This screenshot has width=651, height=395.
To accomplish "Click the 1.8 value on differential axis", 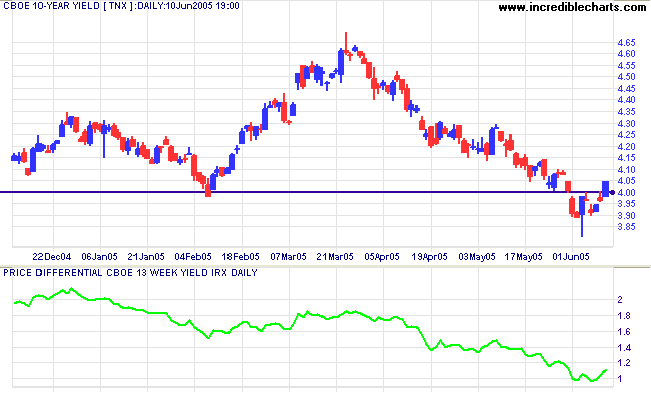I will point(624,316).
